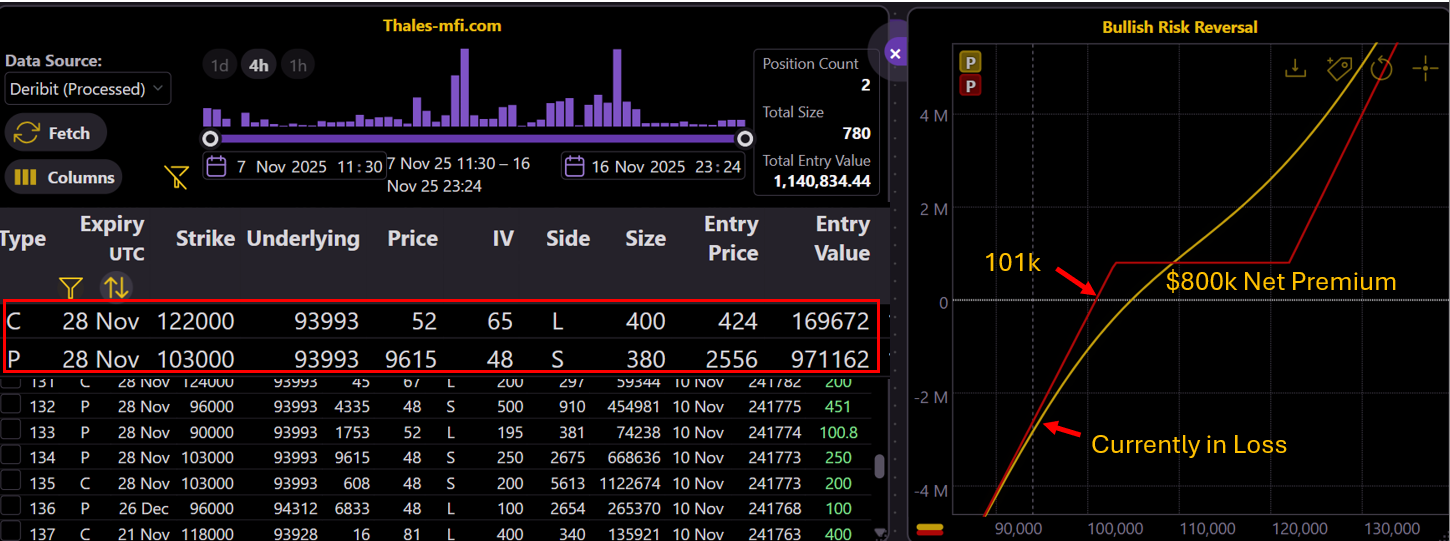Click the Expiry sort arrows icon
Image resolution: width=1450 pixels, height=541 pixels.
point(116,287)
